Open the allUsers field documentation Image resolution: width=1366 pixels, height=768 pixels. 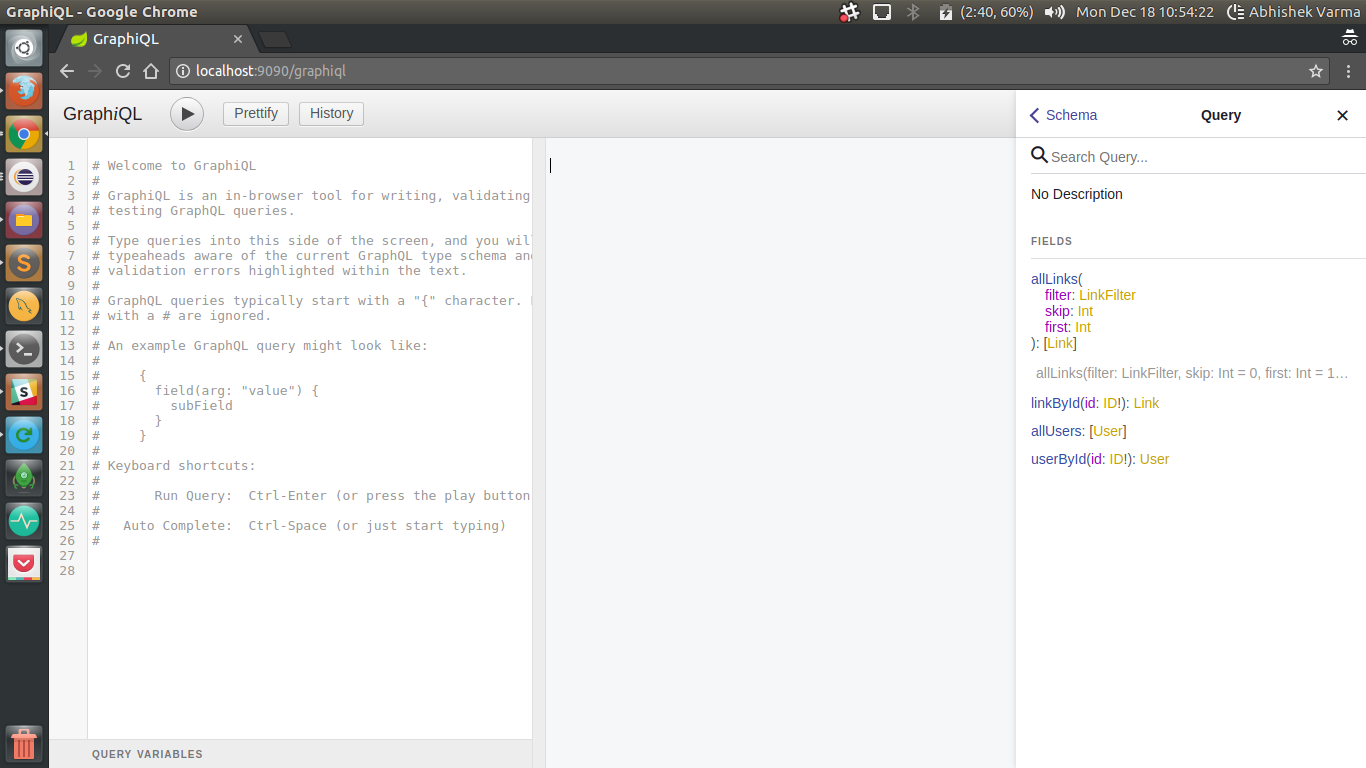click(x=1057, y=431)
